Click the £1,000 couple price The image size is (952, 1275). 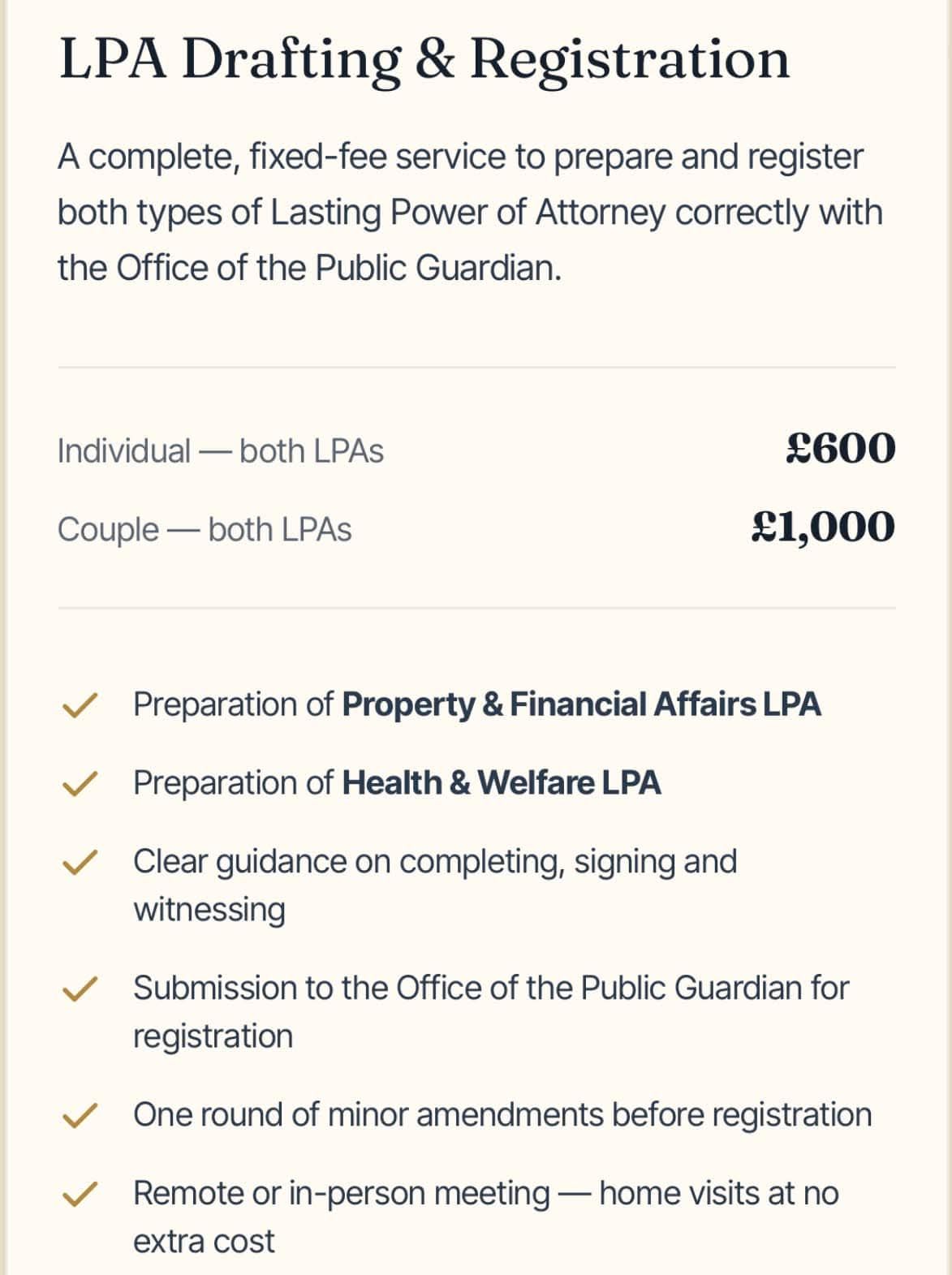(823, 527)
